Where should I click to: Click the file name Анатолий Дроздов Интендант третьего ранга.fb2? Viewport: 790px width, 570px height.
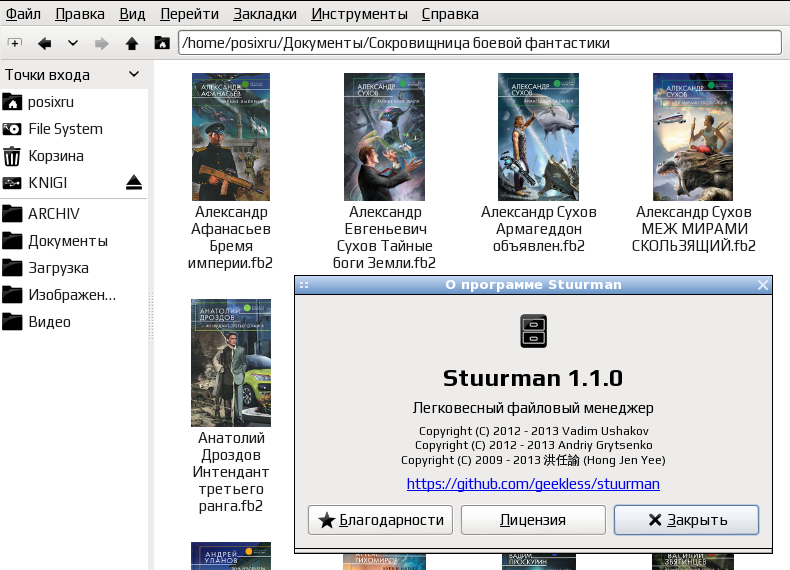tap(231, 472)
